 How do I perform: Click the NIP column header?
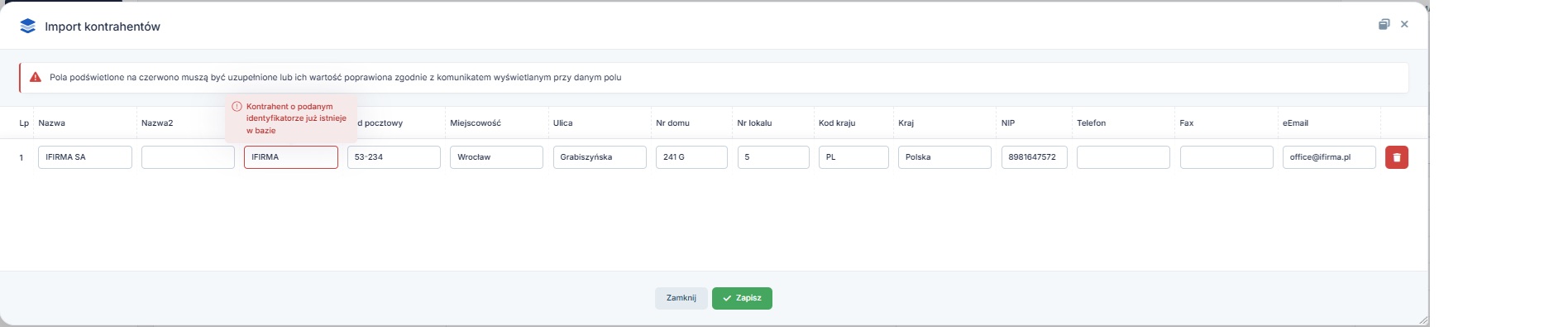(1008, 123)
